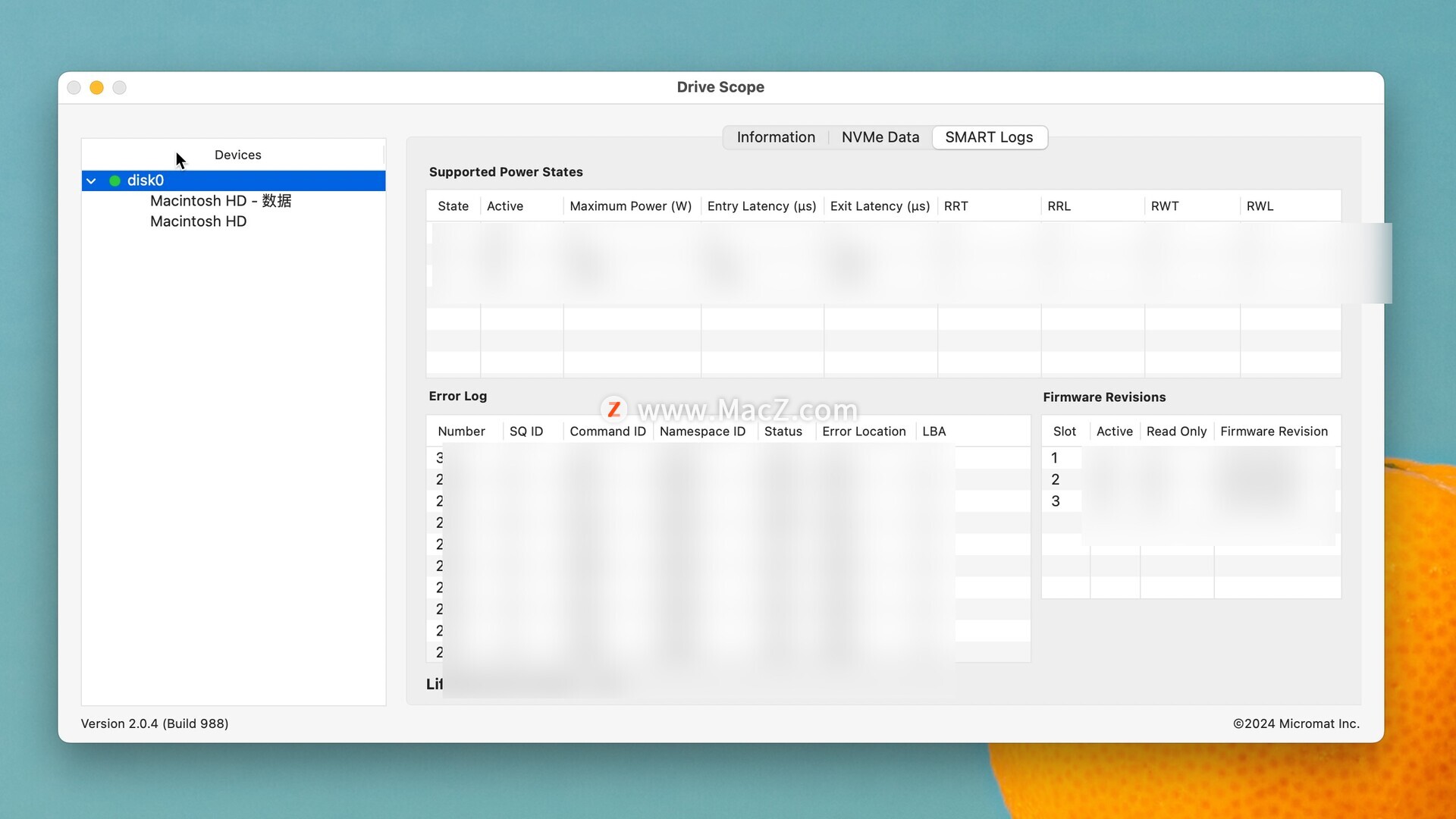1456x819 pixels.
Task: Click the Firmware Revision column header
Action: (x=1273, y=431)
